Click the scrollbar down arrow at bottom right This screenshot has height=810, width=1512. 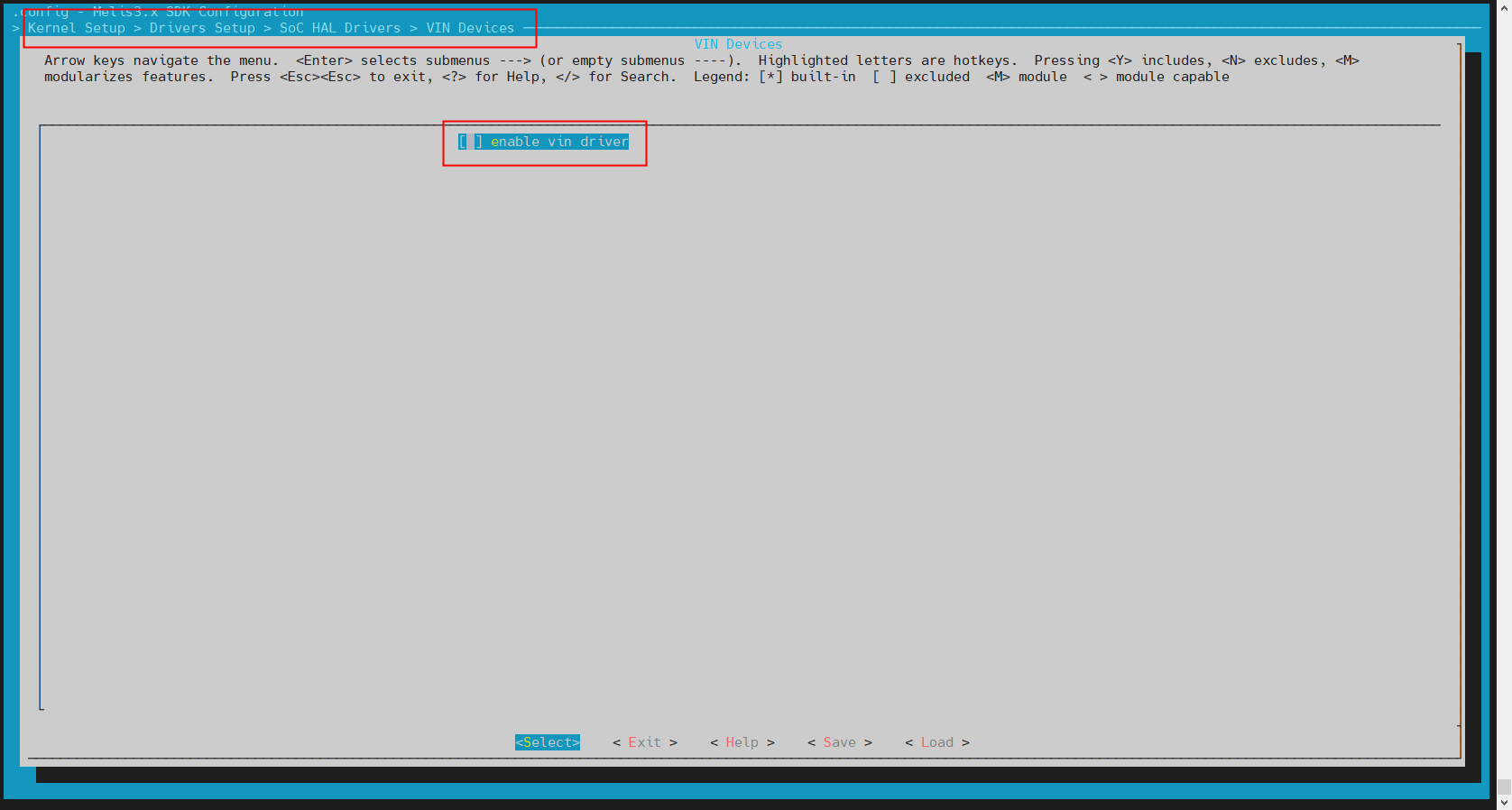click(1504, 802)
